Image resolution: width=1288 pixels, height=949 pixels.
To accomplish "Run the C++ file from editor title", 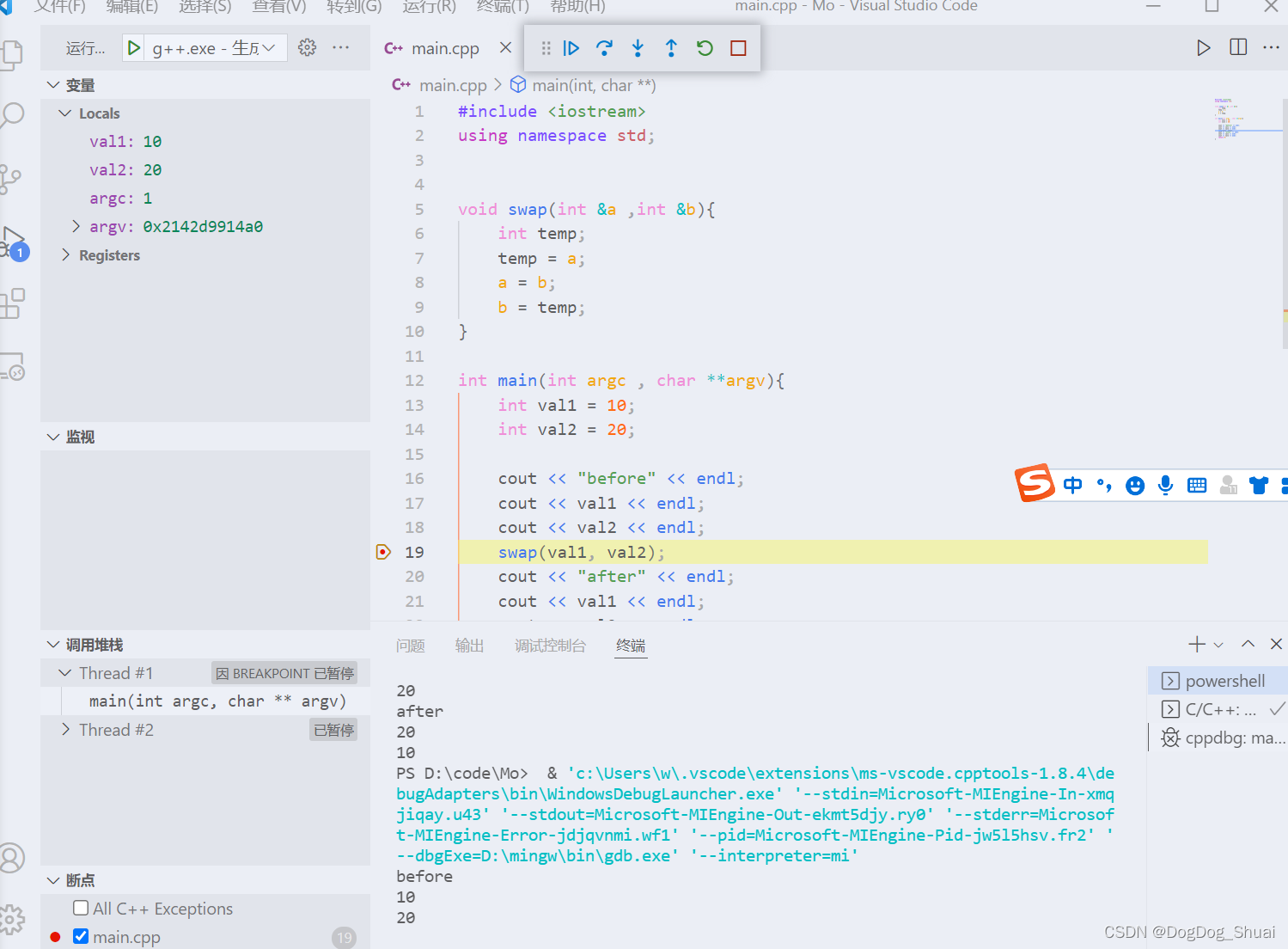I will click(x=1204, y=47).
